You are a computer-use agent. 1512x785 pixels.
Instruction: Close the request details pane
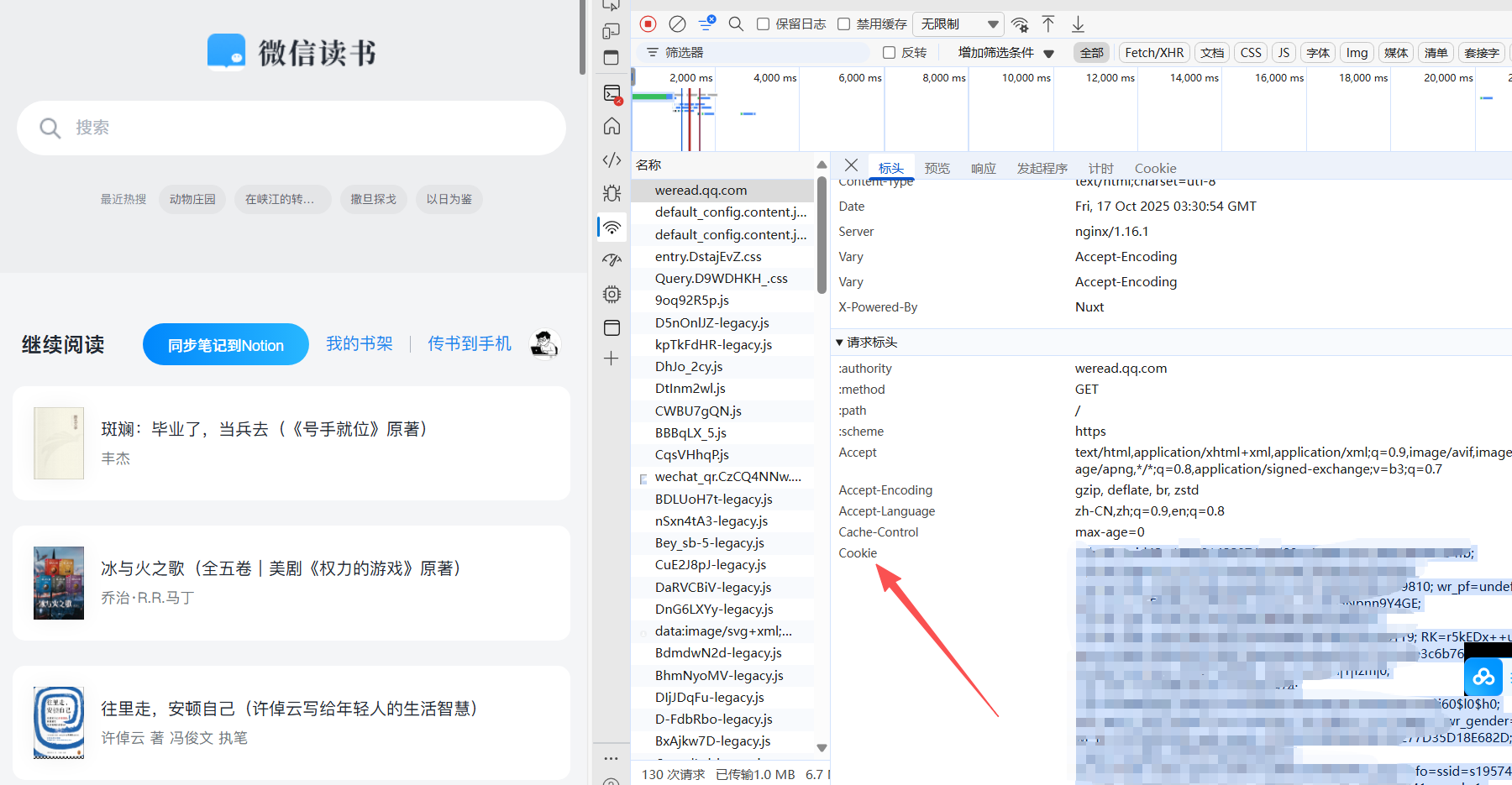tap(851, 165)
